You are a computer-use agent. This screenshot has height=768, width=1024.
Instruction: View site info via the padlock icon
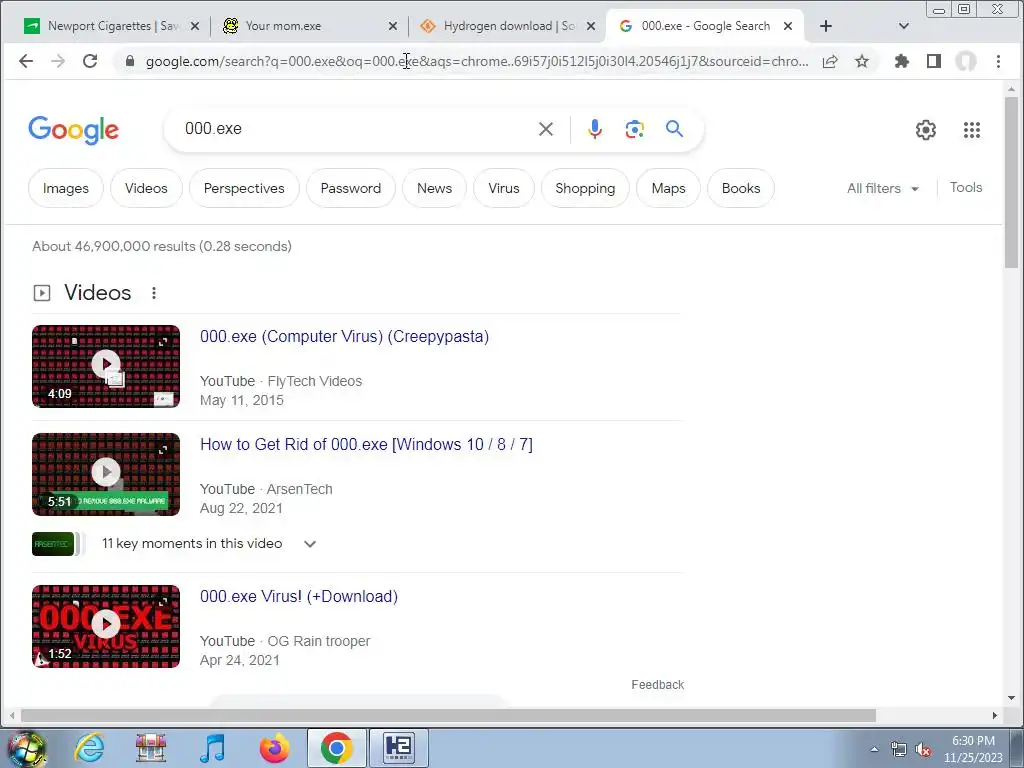tap(130, 61)
